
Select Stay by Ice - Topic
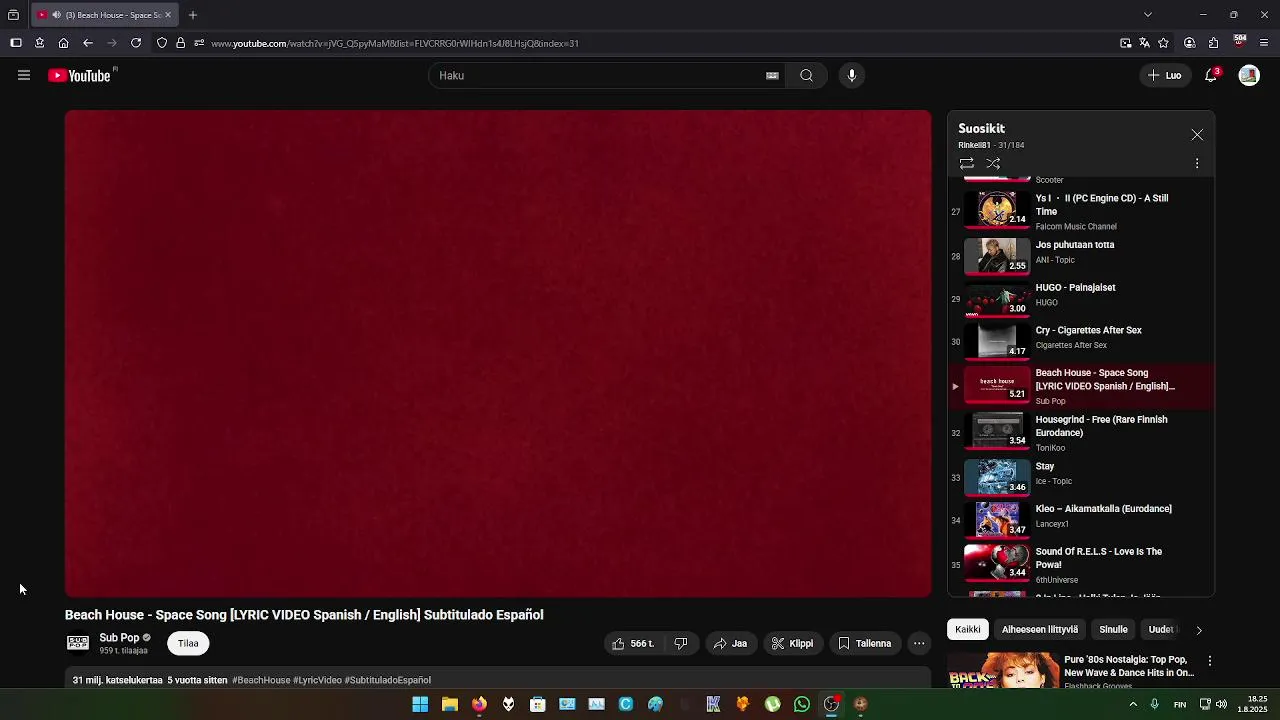[x=1081, y=477]
